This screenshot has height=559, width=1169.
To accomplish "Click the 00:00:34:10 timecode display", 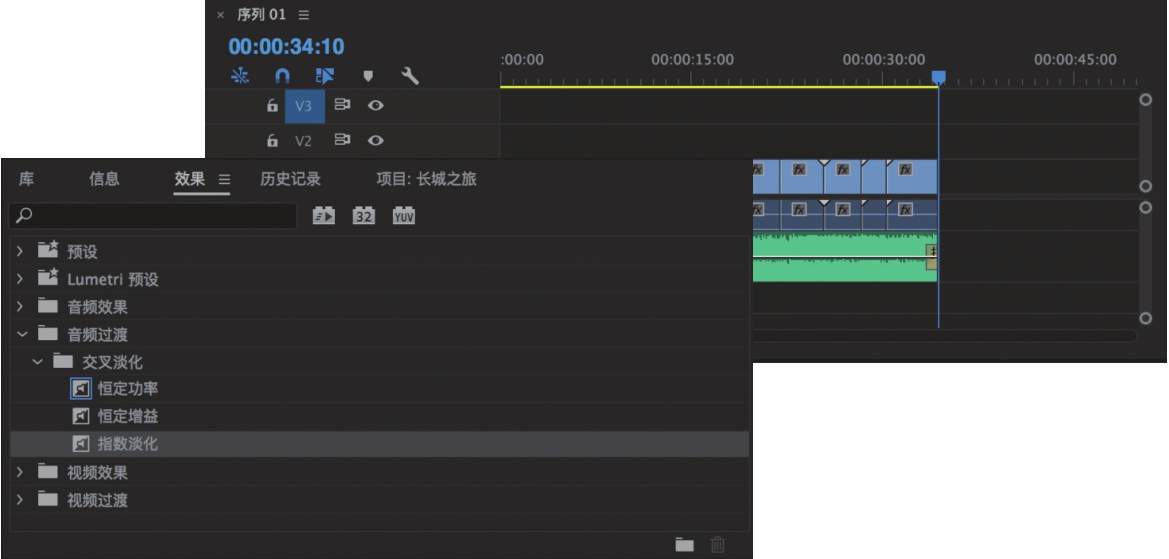I will click(x=286, y=47).
